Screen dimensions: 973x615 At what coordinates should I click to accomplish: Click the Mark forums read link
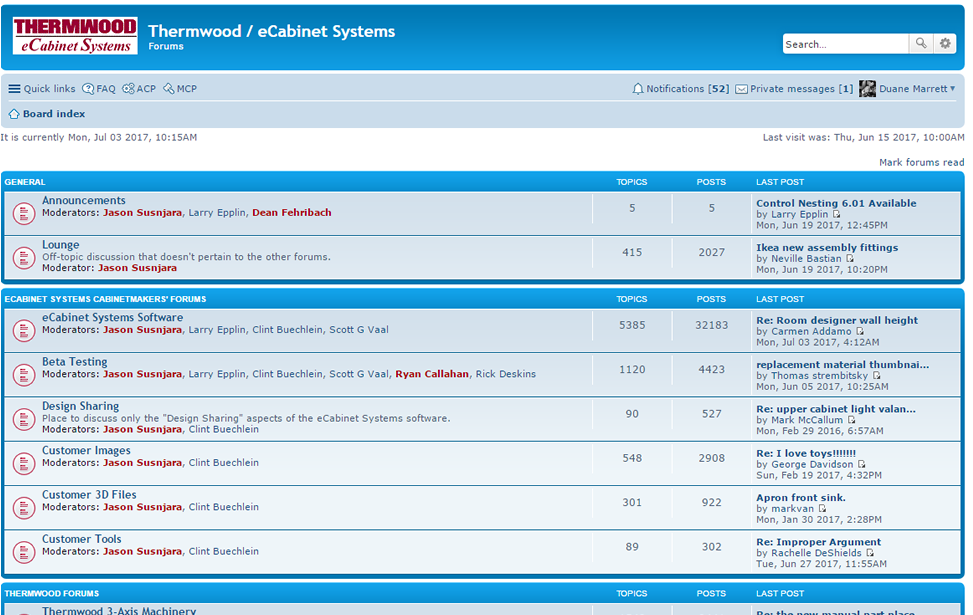click(921, 163)
